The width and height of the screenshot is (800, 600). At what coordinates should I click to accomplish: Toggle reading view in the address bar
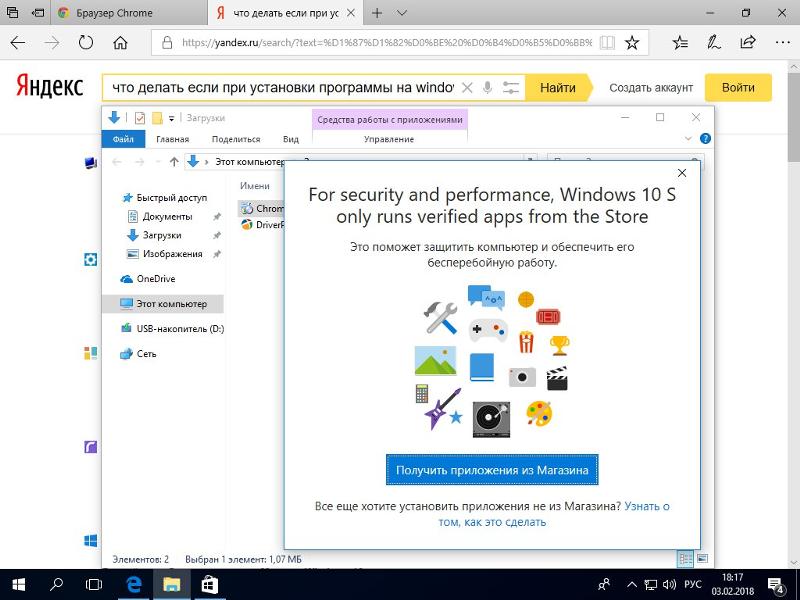607,43
